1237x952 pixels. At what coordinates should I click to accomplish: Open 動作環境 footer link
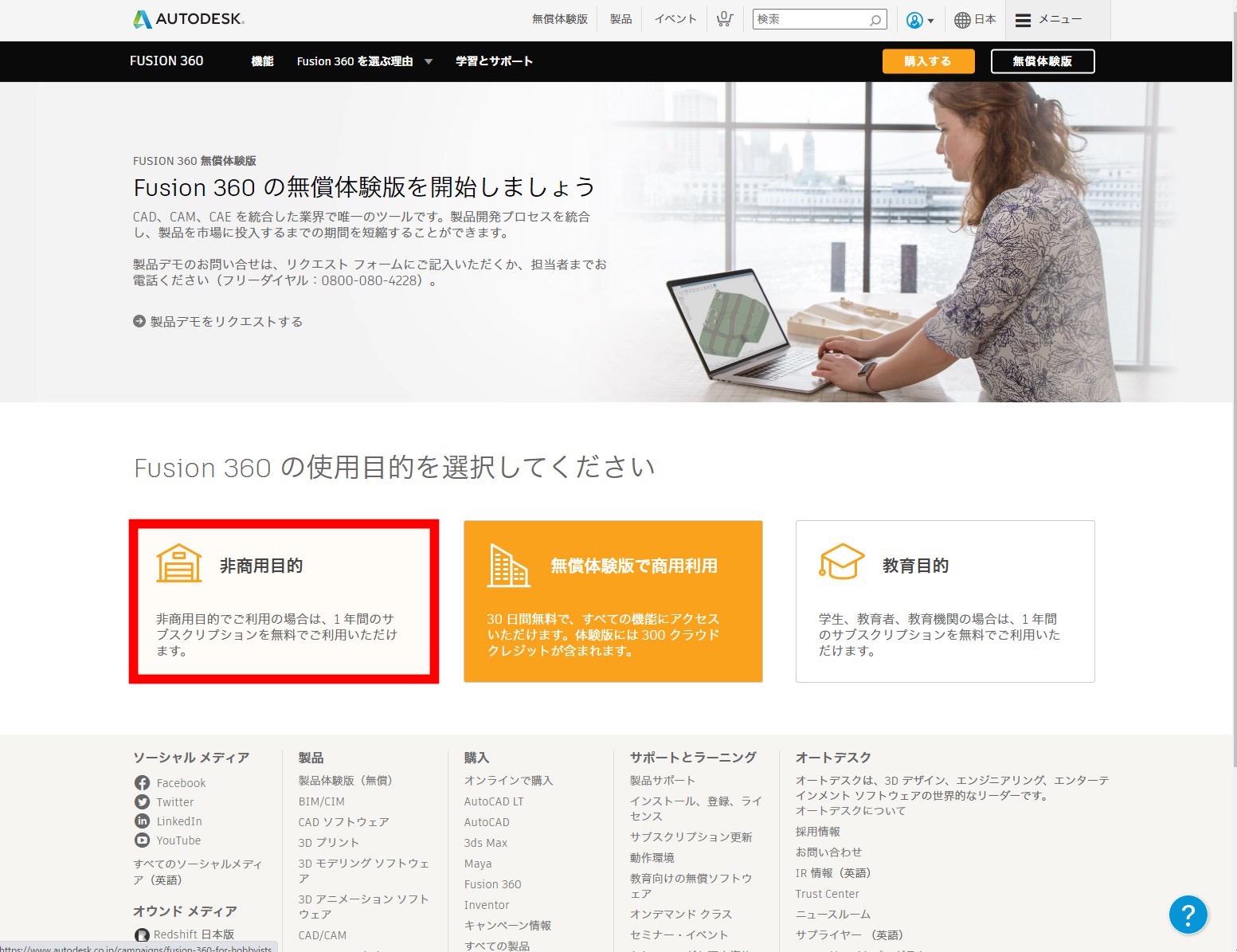click(652, 858)
